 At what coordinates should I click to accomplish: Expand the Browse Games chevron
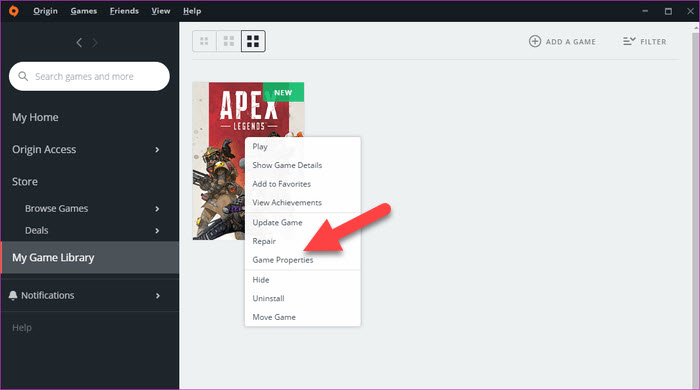coord(157,209)
